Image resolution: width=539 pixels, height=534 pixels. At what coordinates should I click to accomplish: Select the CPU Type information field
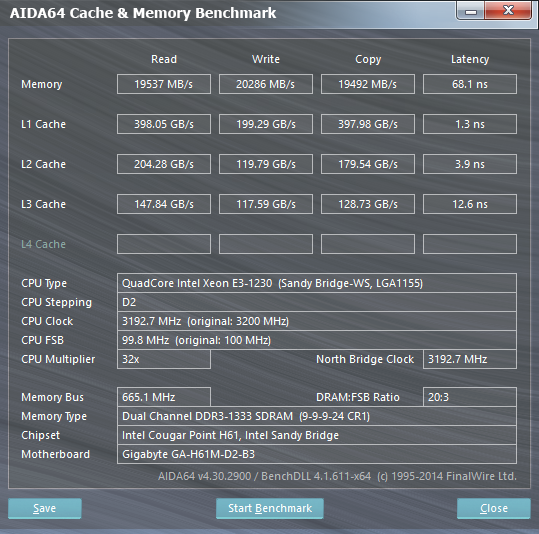(x=317, y=283)
